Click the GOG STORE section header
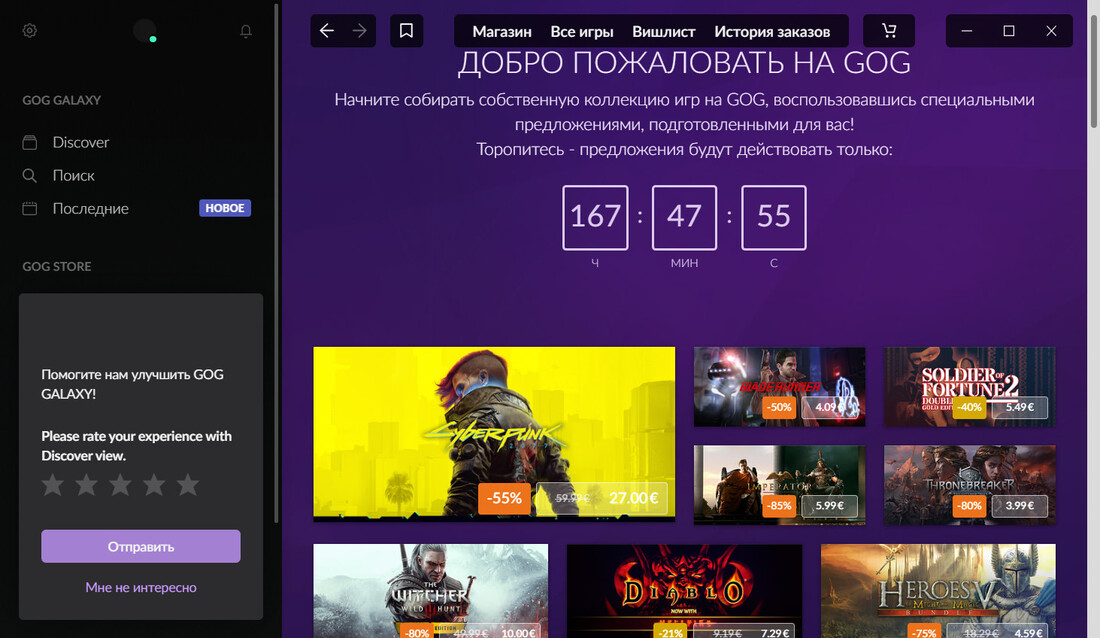The width and height of the screenshot is (1100, 638). [x=57, y=267]
